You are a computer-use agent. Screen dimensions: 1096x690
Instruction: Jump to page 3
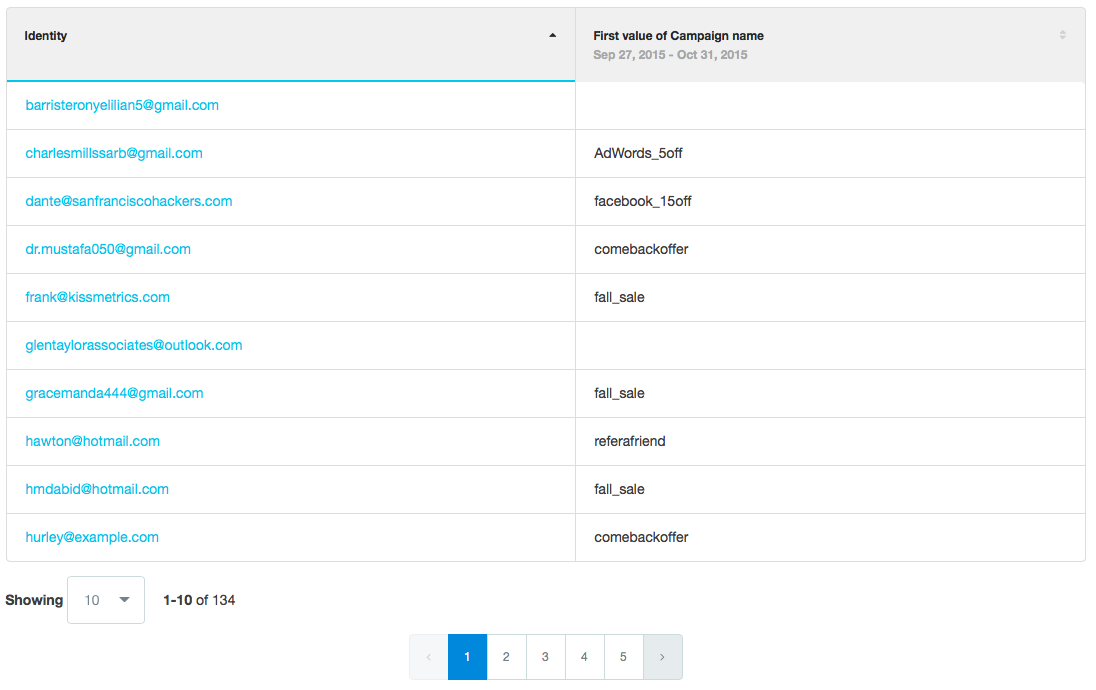click(545, 656)
